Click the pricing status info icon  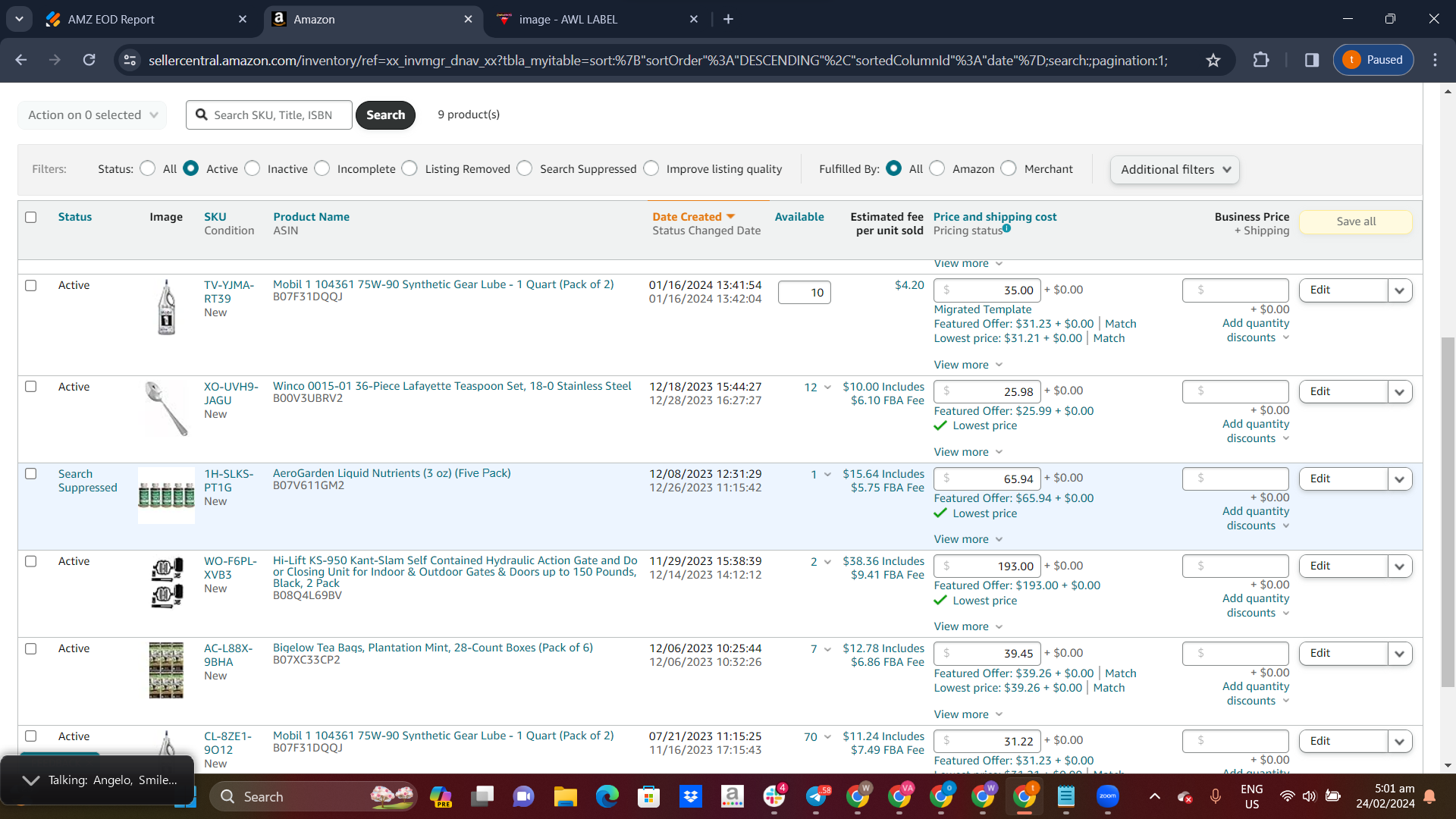click(1006, 228)
